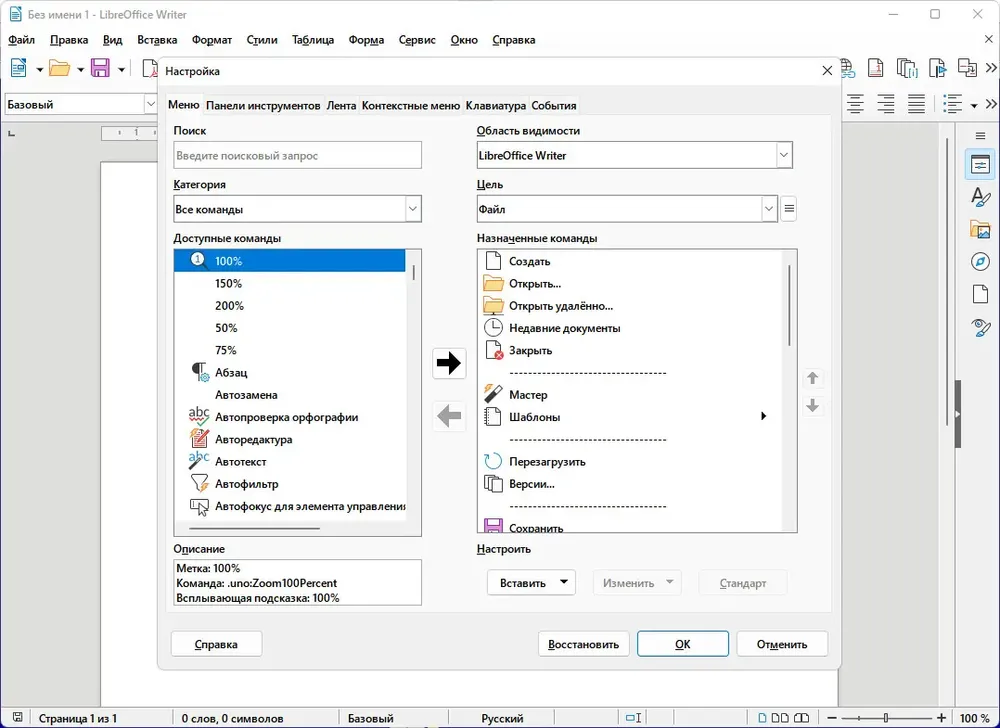Click the document save status icon in status bar
The width and height of the screenshot is (1000, 728).
pyautogui.click(x=17, y=718)
